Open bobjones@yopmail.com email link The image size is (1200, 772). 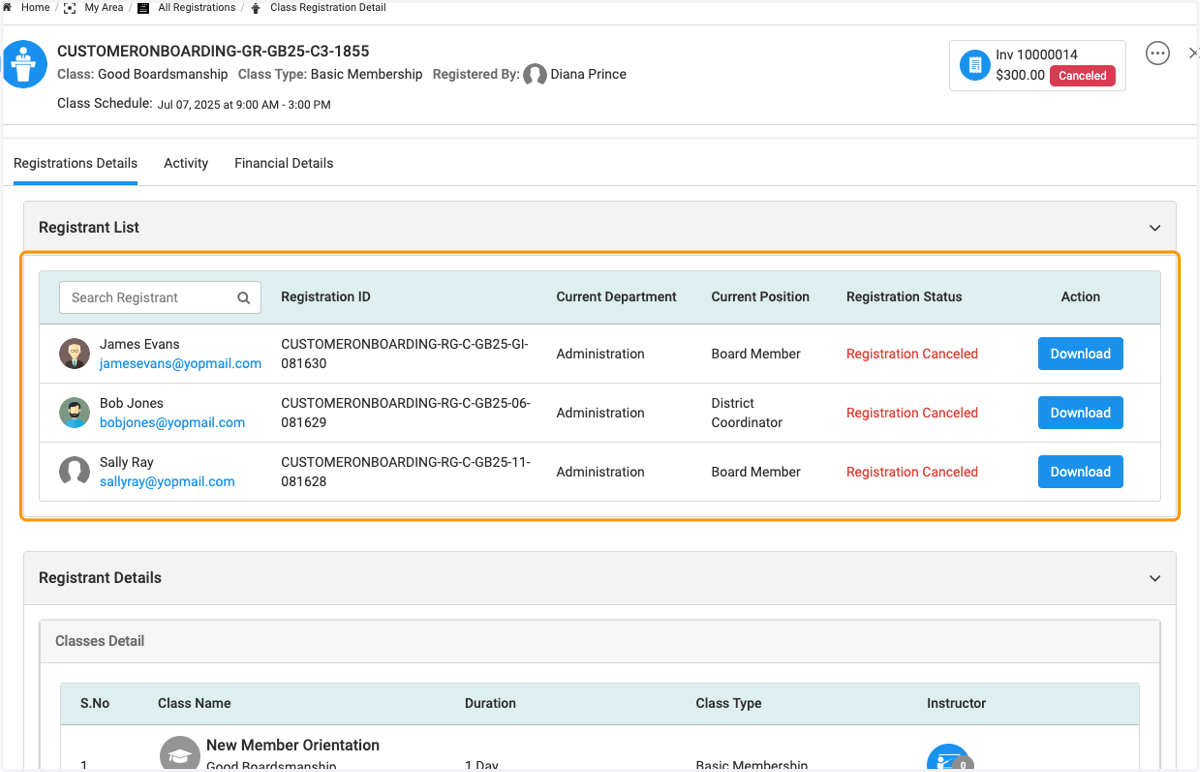pos(172,423)
